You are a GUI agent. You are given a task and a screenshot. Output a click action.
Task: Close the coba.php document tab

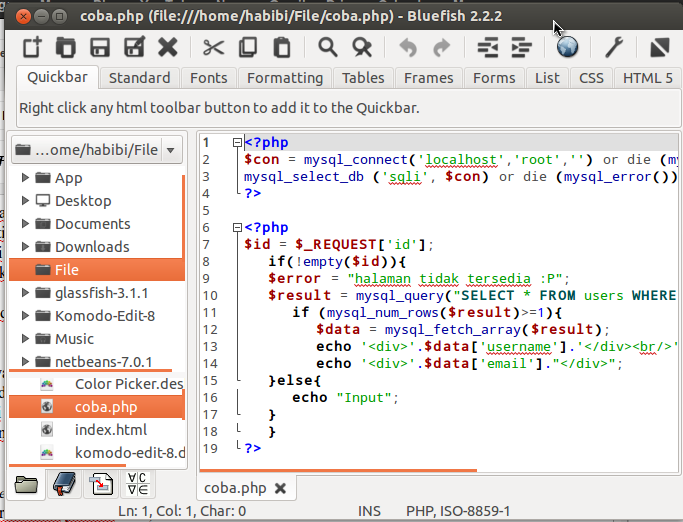[281, 488]
